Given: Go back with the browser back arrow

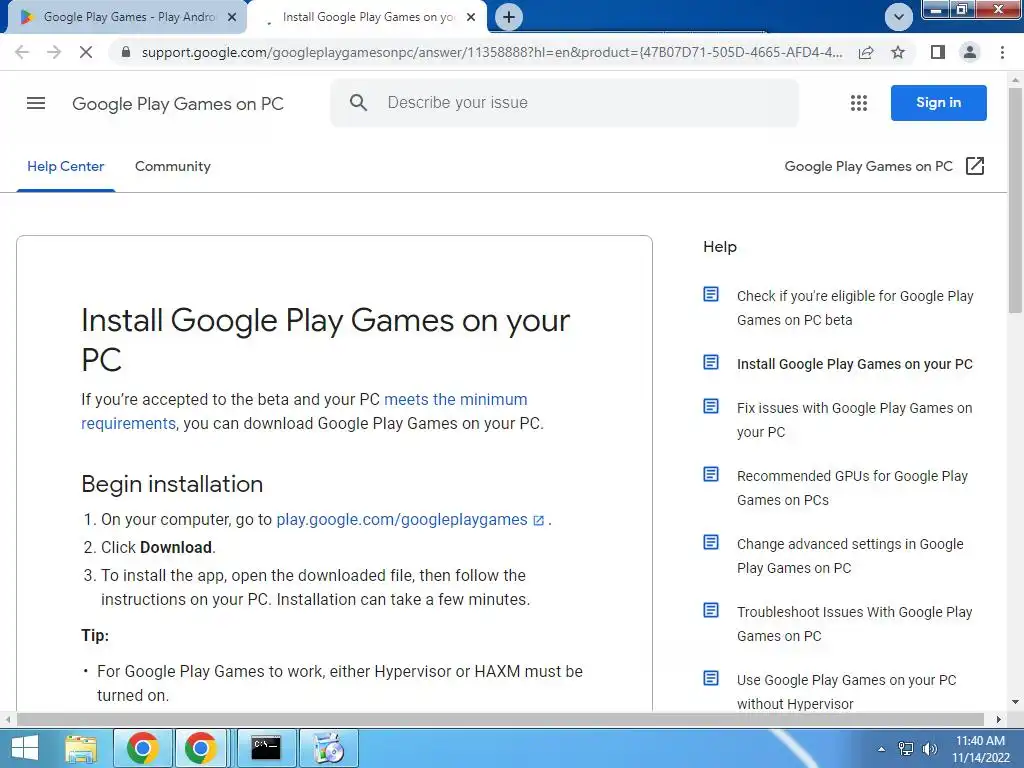Looking at the screenshot, I should pos(22,52).
